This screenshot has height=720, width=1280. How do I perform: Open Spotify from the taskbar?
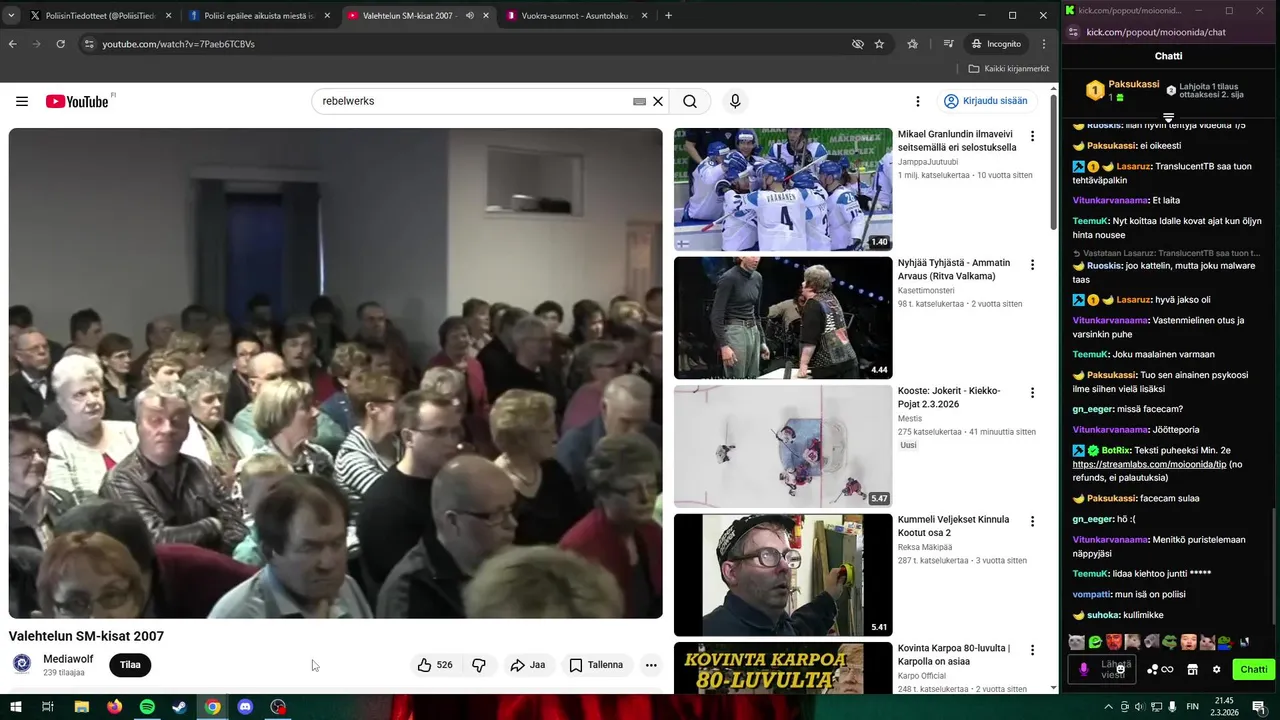point(147,707)
